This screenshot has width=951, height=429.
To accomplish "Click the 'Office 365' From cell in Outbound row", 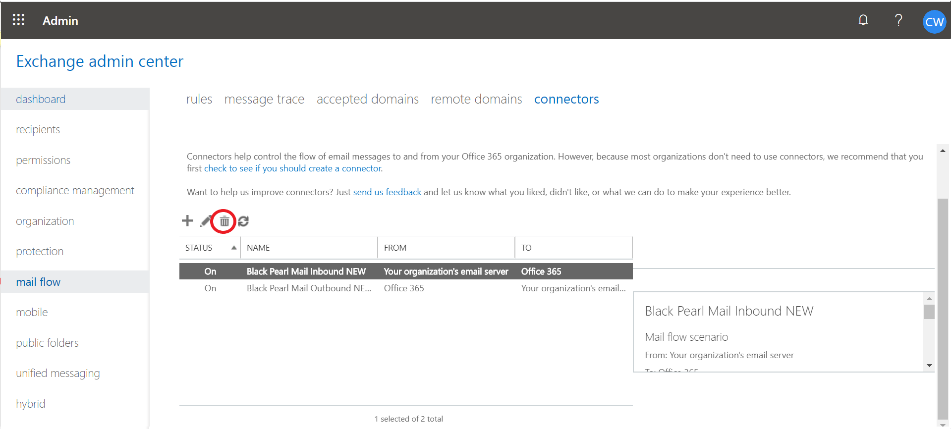I will point(404,288).
